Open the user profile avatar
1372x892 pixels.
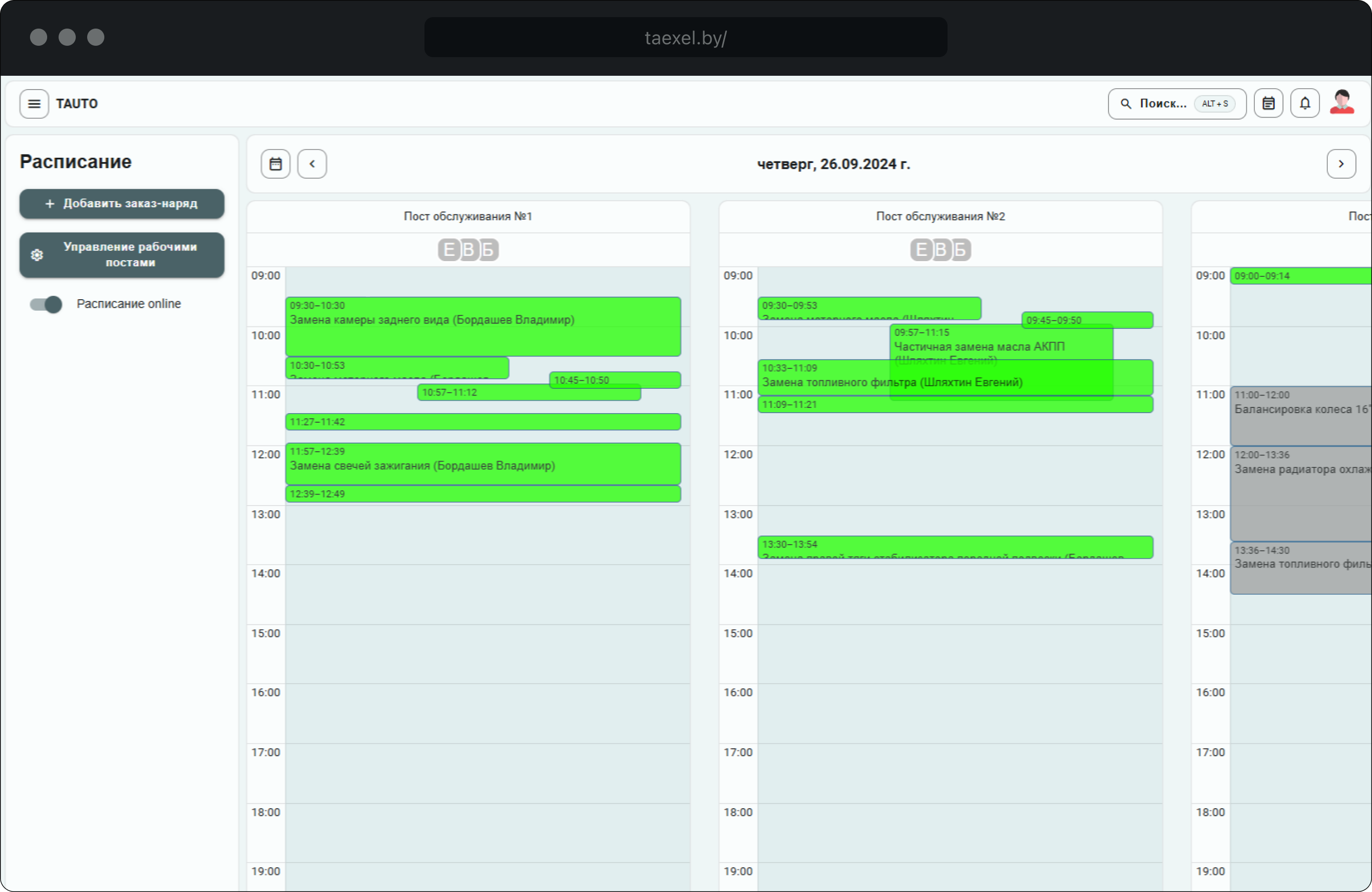point(1342,102)
